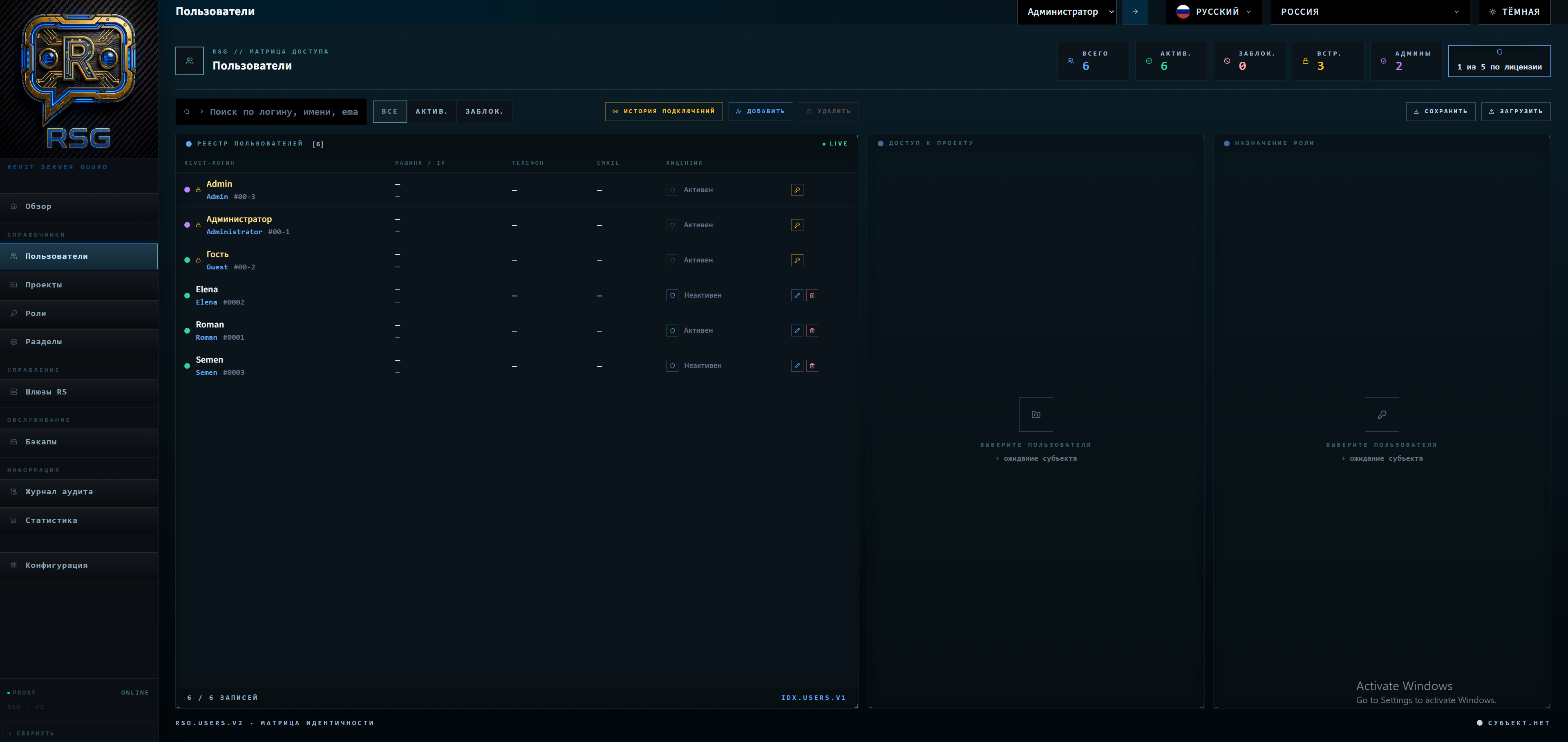Click the logout arrow icon in header
The width and height of the screenshot is (1568, 742).
(x=1134, y=11)
